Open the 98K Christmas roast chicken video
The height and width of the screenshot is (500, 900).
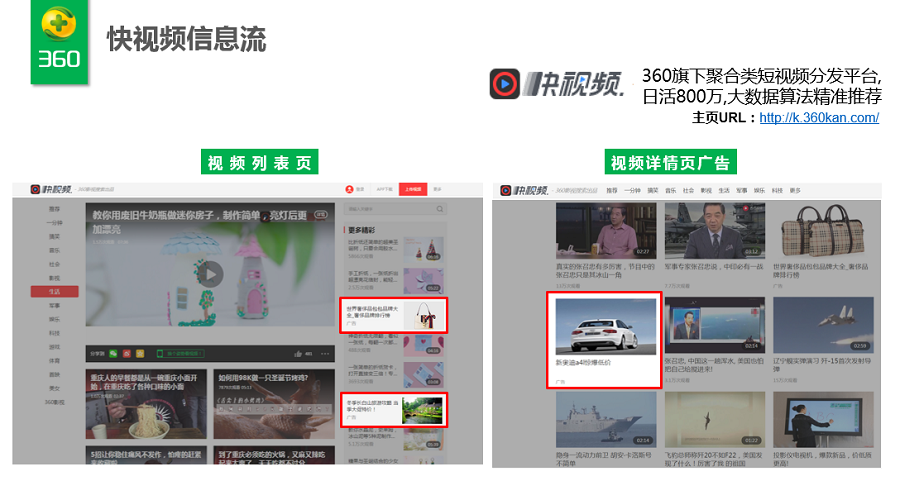(274, 404)
